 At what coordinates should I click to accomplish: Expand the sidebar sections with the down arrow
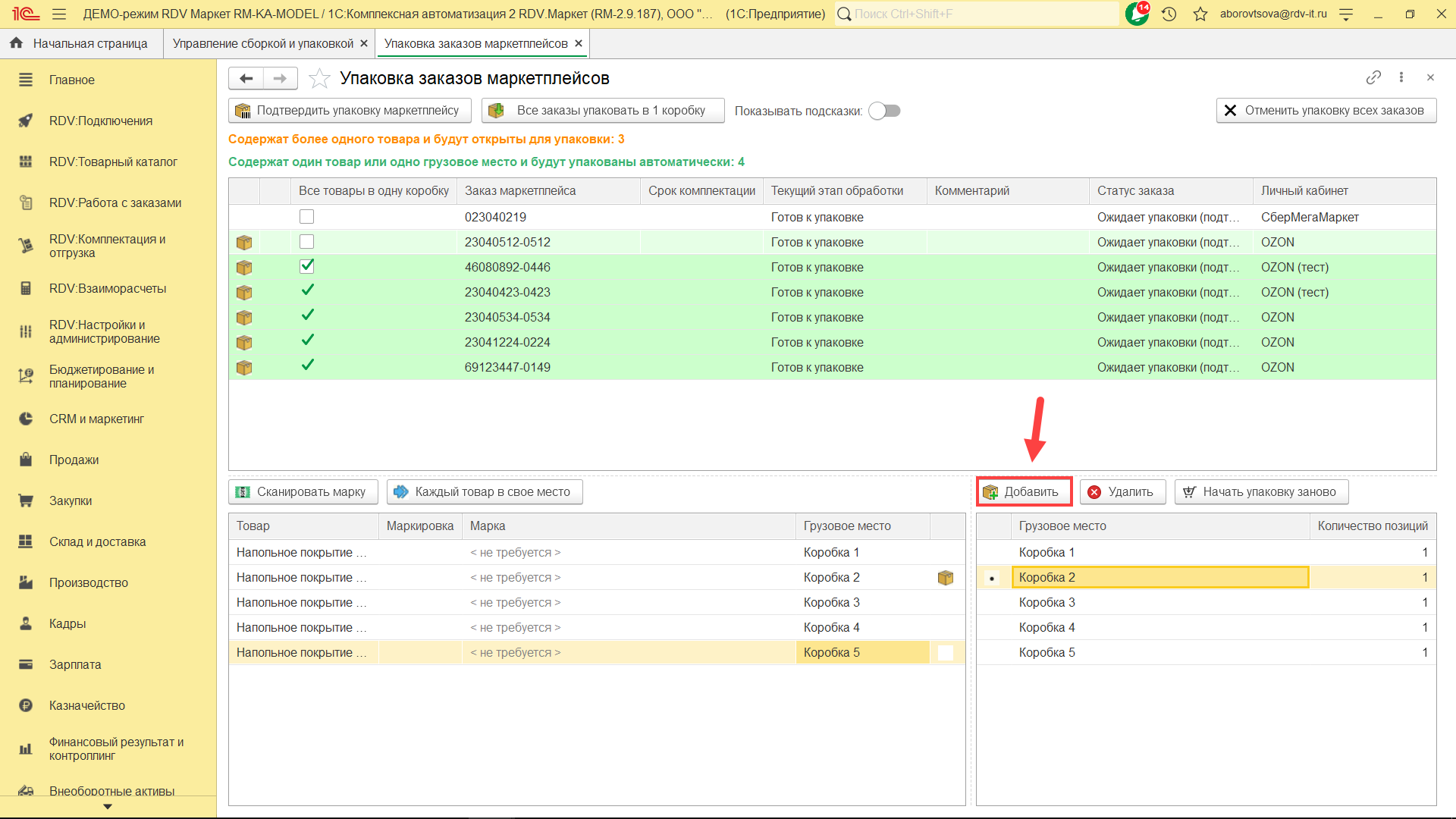[x=108, y=807]
